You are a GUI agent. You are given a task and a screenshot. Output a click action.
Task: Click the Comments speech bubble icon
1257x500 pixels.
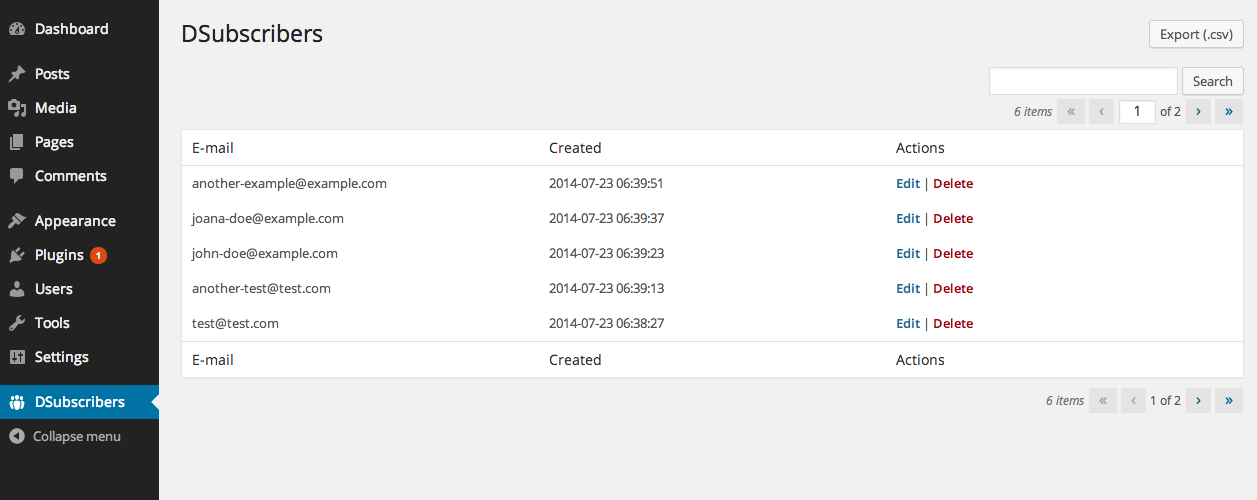coord(17,176)
